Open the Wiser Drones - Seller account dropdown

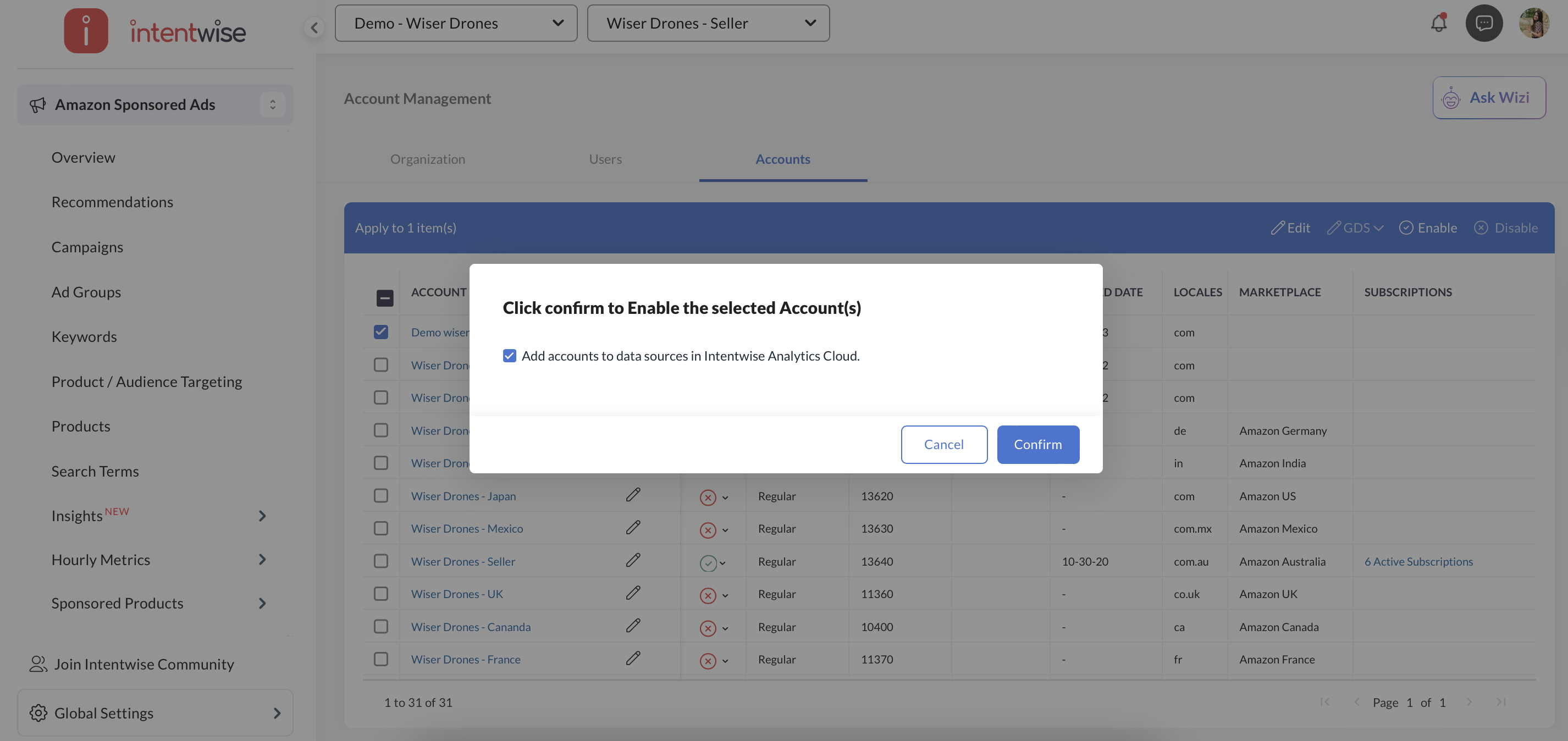click(x=708, y=23)
